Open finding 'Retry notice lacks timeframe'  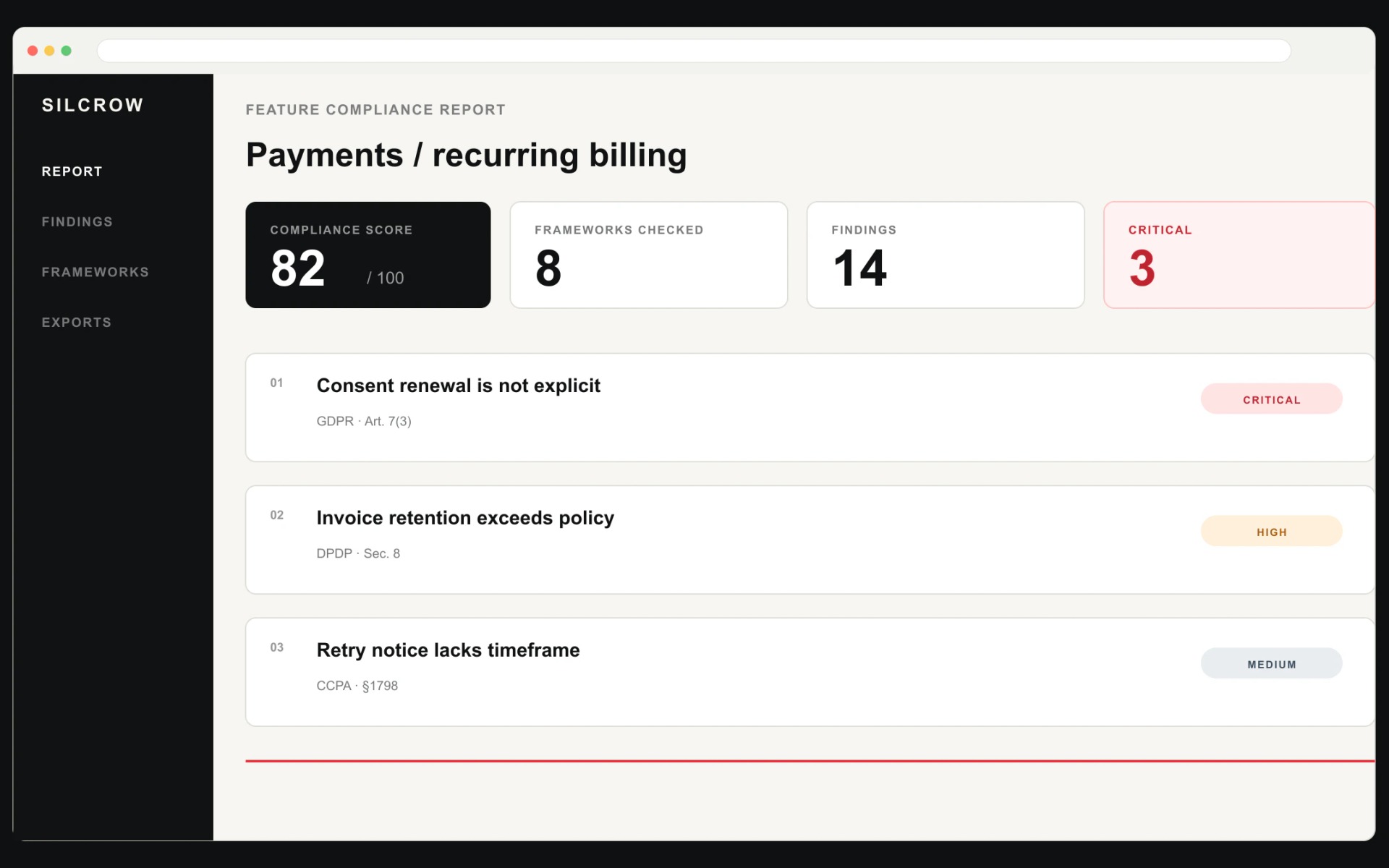(x=810, y=672)
